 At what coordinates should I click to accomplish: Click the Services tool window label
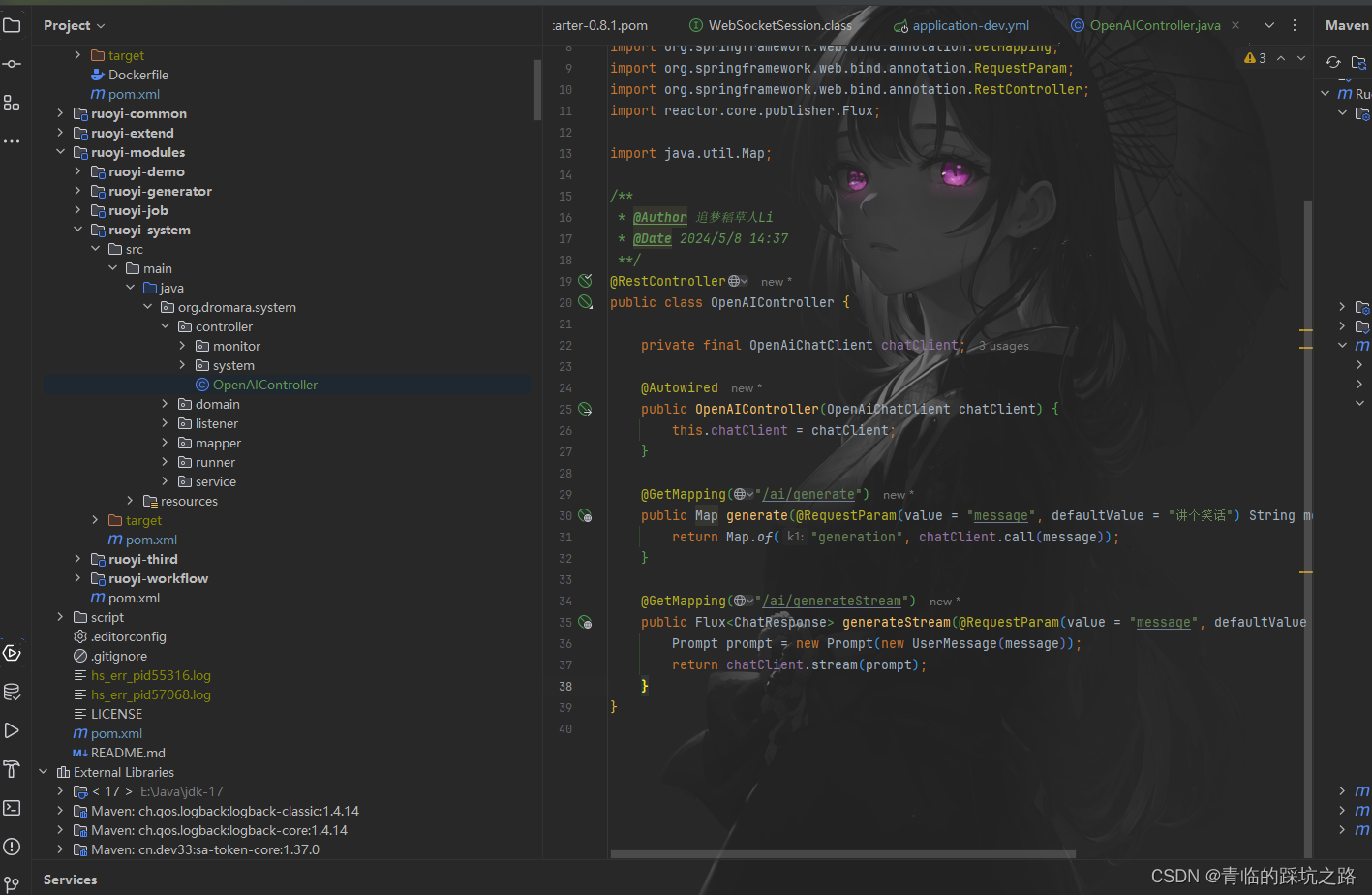[70, 880]
